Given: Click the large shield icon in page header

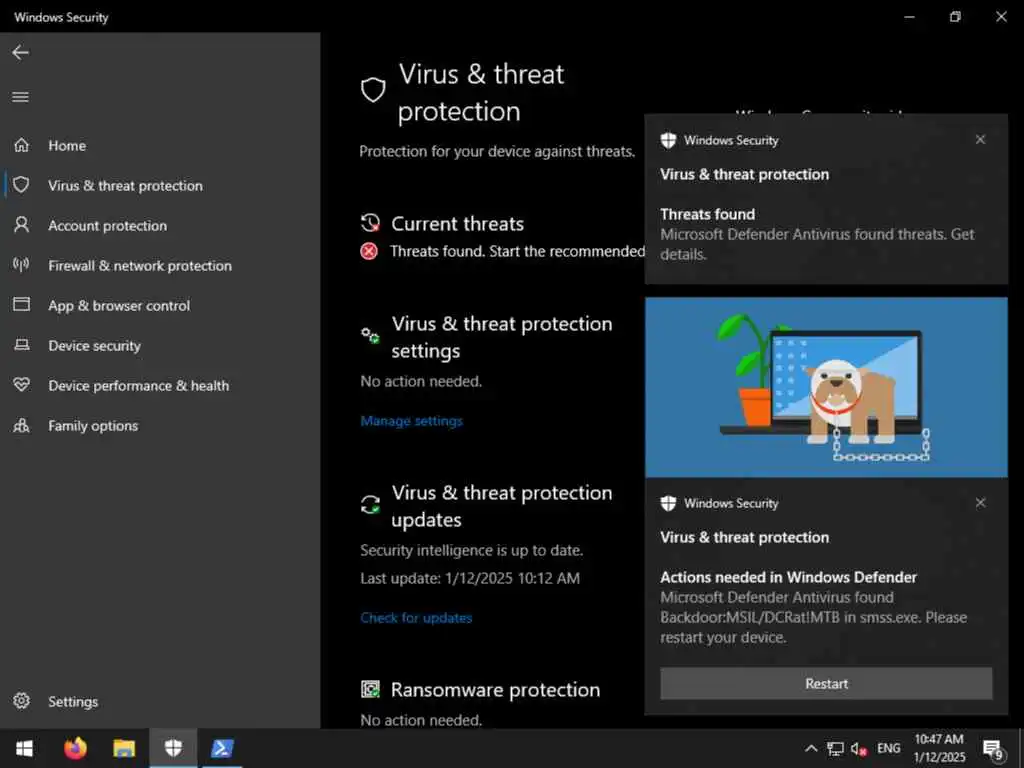Looking at the screenshot, I should [x=373, y=90].
